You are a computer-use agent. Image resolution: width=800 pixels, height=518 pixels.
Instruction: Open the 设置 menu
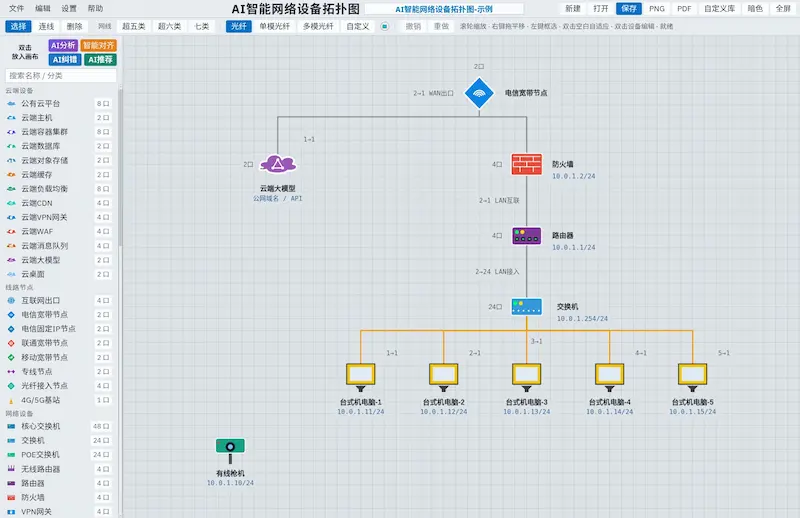(69, 8)
